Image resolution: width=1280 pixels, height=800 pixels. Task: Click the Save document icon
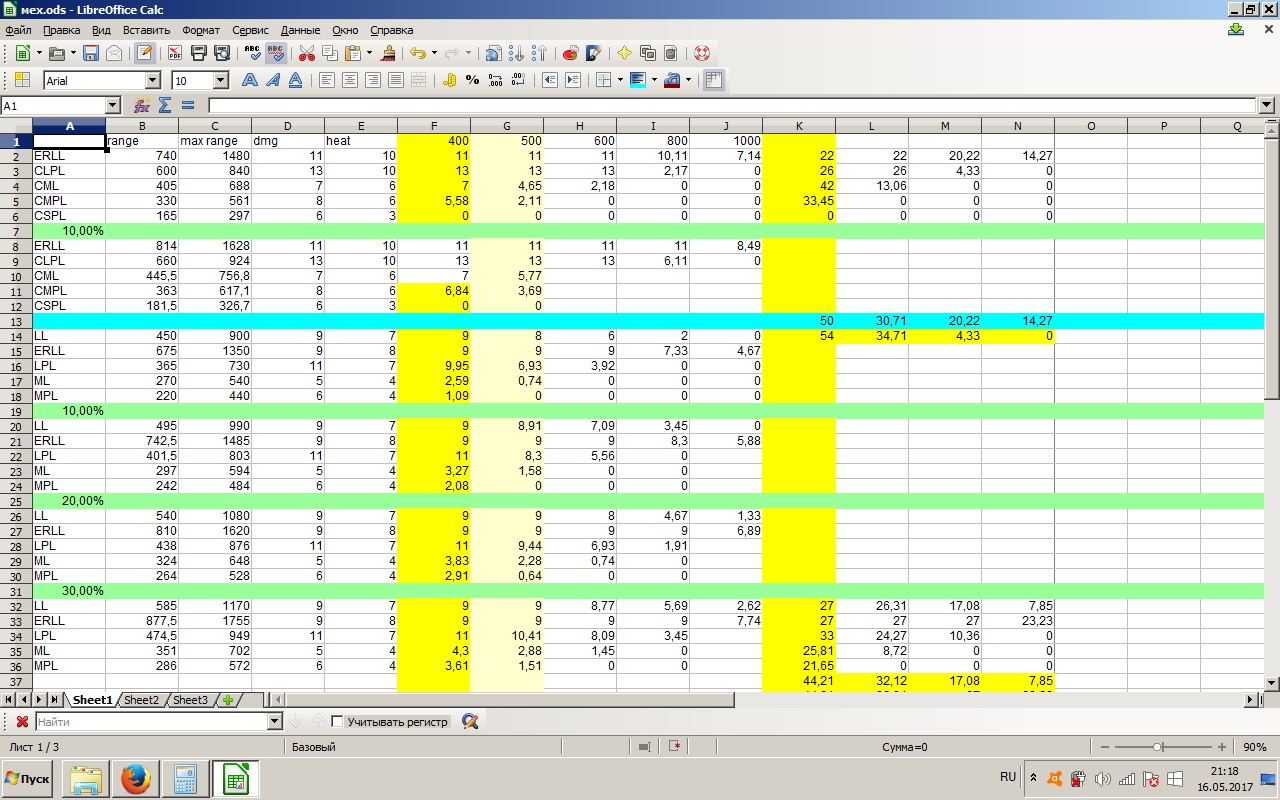91,53
